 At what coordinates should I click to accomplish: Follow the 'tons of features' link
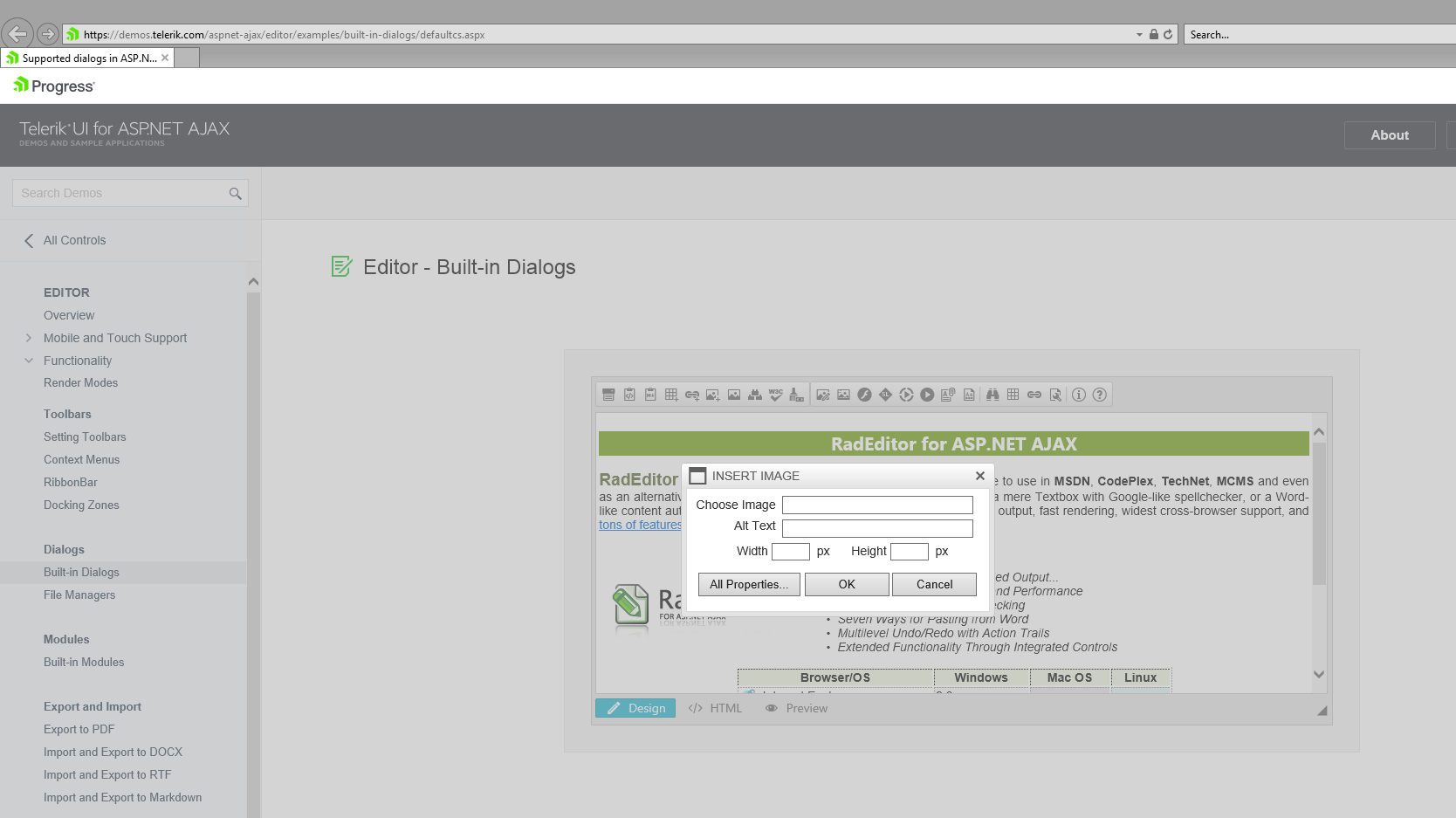640,525
